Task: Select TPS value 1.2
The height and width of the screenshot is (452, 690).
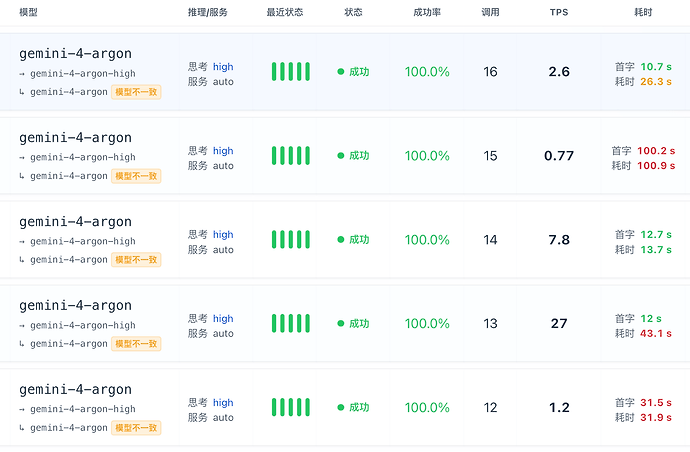Action: click(559, 408)
